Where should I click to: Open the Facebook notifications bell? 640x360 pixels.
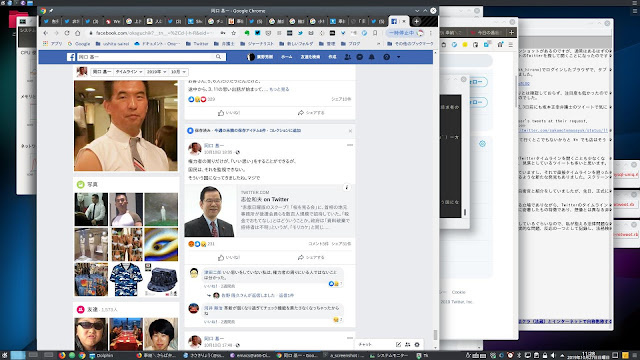click(x=371, y=57)
